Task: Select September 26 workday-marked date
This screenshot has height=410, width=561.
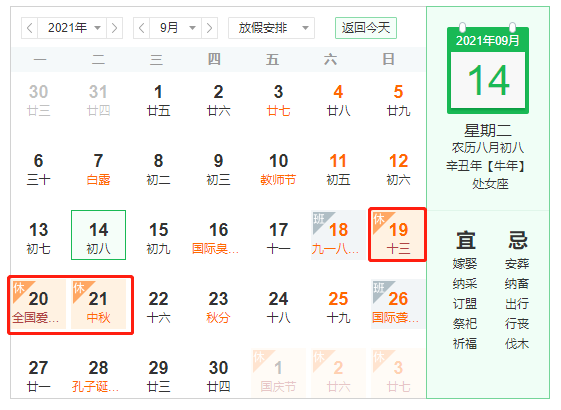Action: coord(397,304)
